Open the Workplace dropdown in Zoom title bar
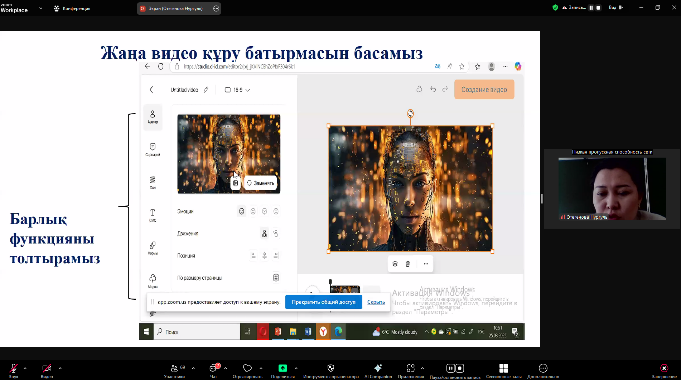Screen dimensions: 681x380 [40, 8]
